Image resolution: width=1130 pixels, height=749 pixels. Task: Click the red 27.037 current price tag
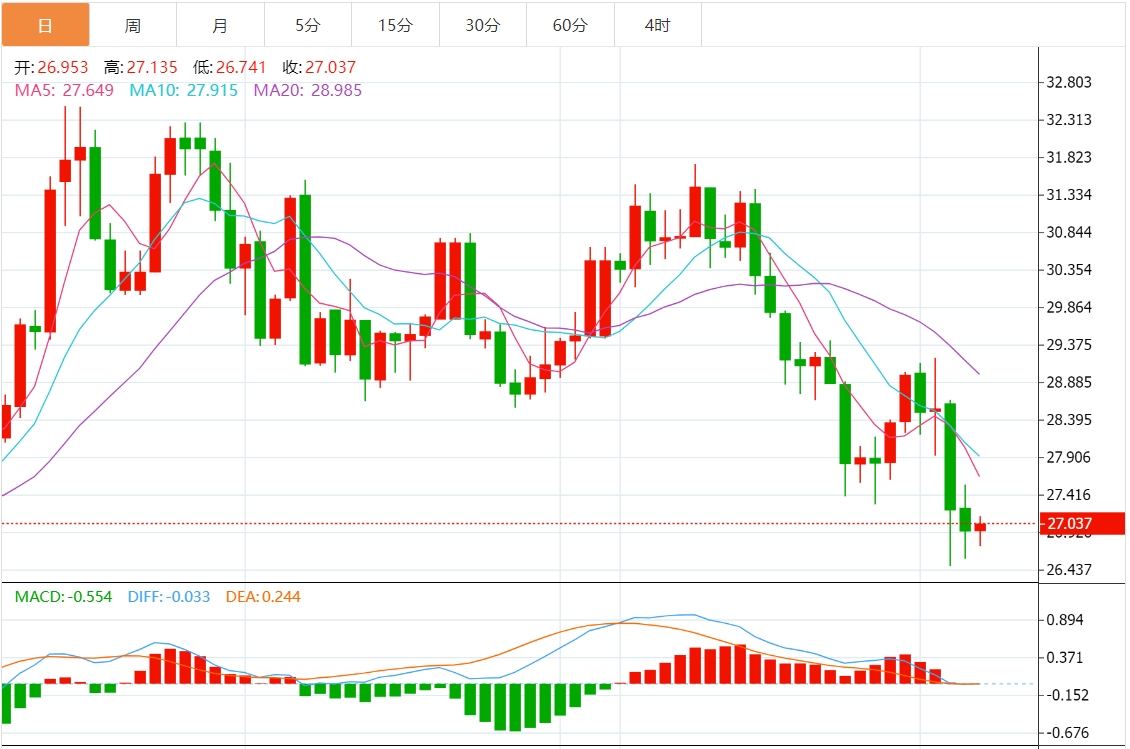(x=1082, y=523)
